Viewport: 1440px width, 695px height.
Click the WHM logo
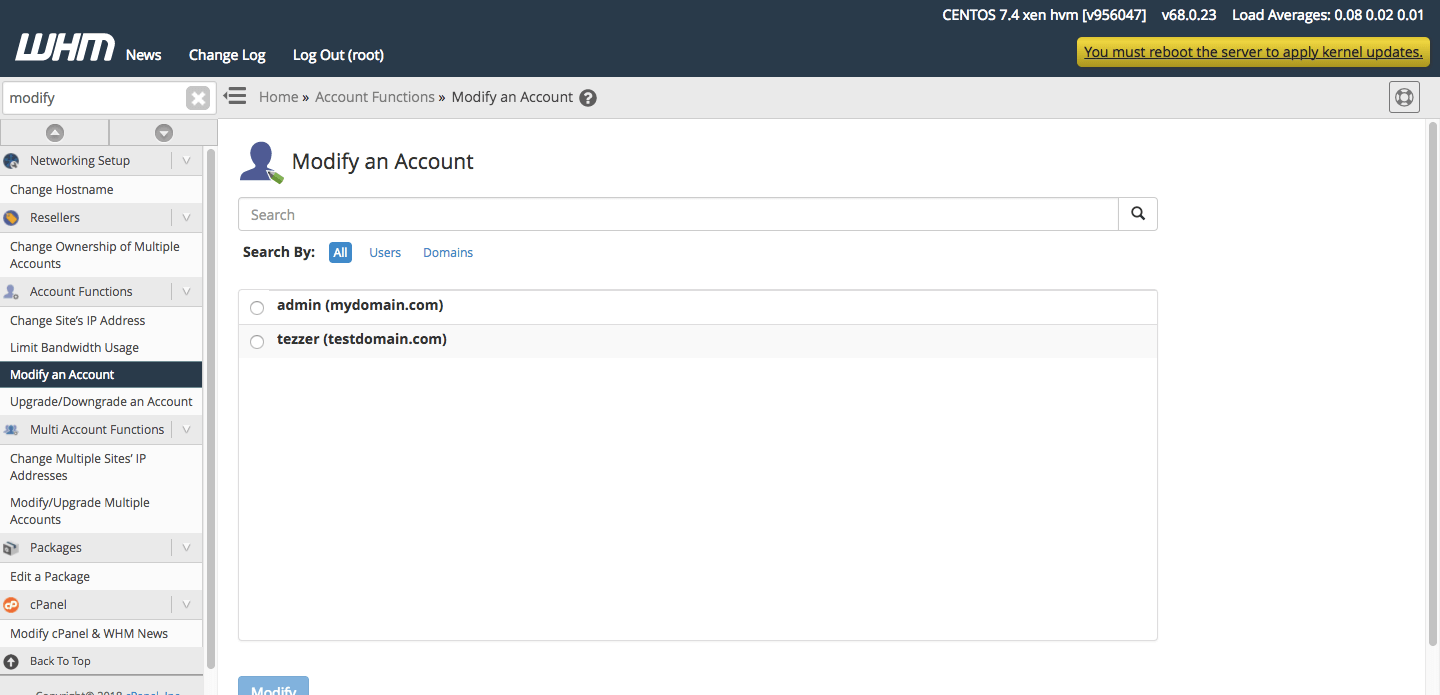65,48
